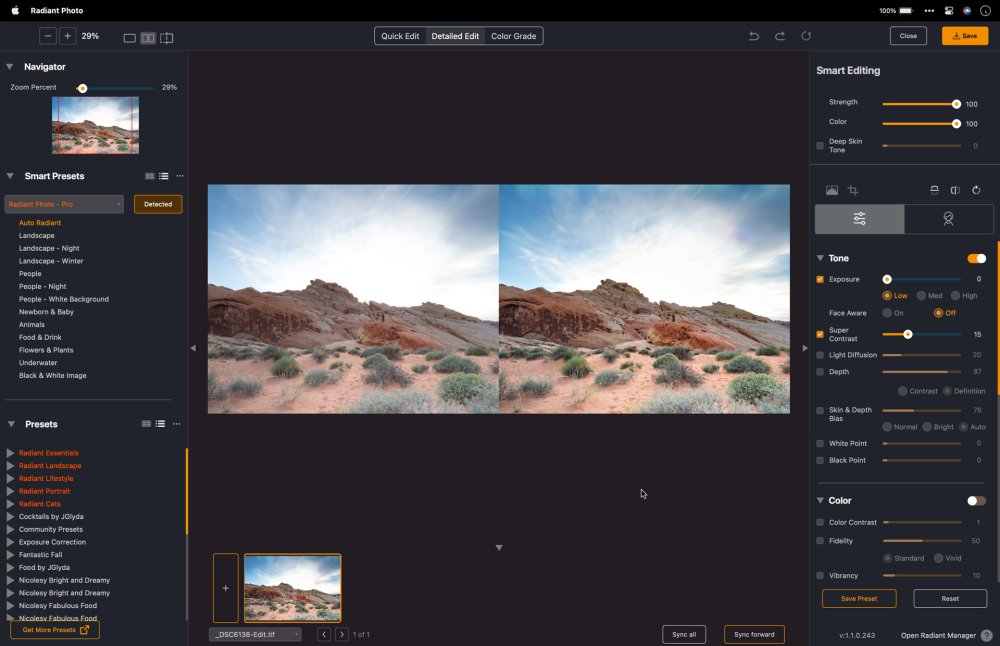This screenshot has height=646, width=1000.
Task: Click the redo arrow icon
Action: coord(780,36)
